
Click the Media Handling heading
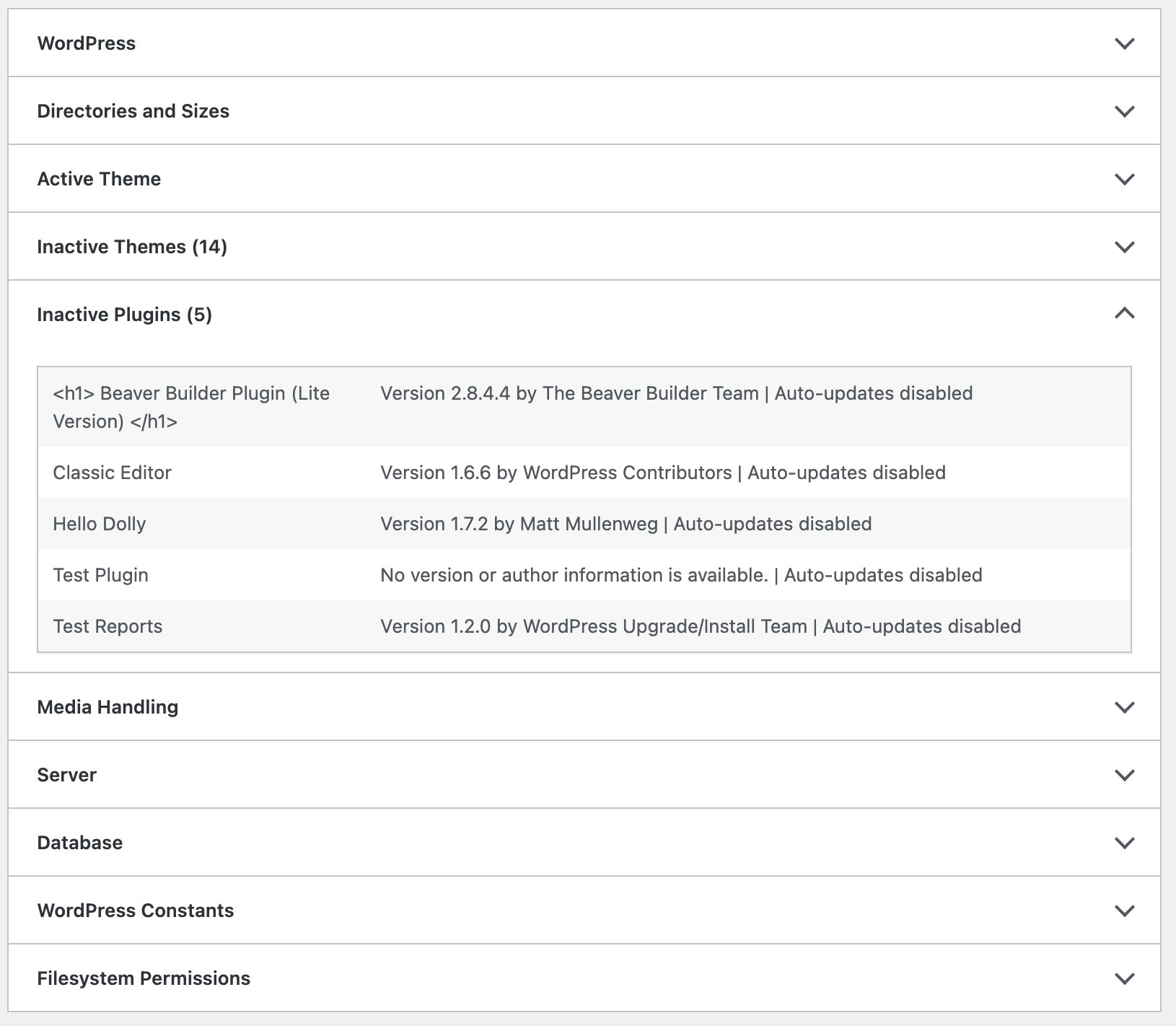click(x=107, y=707)
